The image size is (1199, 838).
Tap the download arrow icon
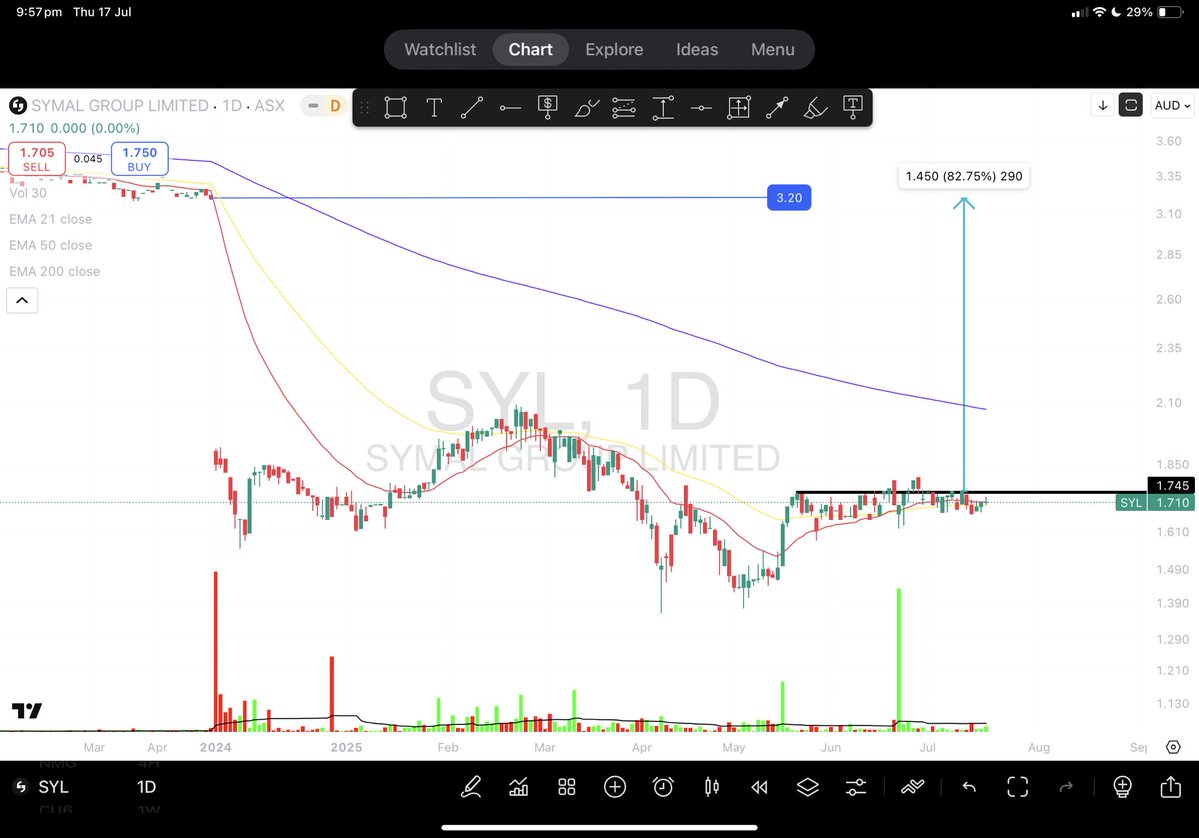(1103, 106)
